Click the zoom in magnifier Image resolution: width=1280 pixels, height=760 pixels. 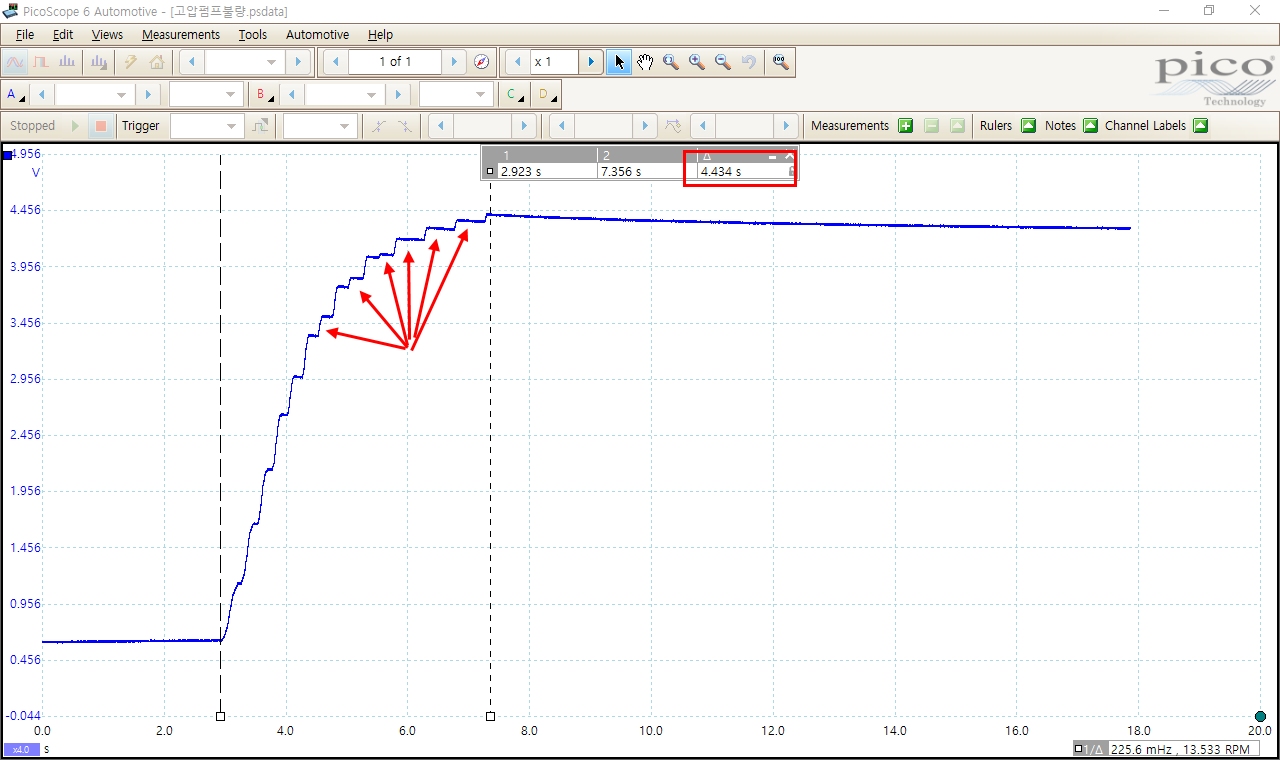(x=697, y=62)
